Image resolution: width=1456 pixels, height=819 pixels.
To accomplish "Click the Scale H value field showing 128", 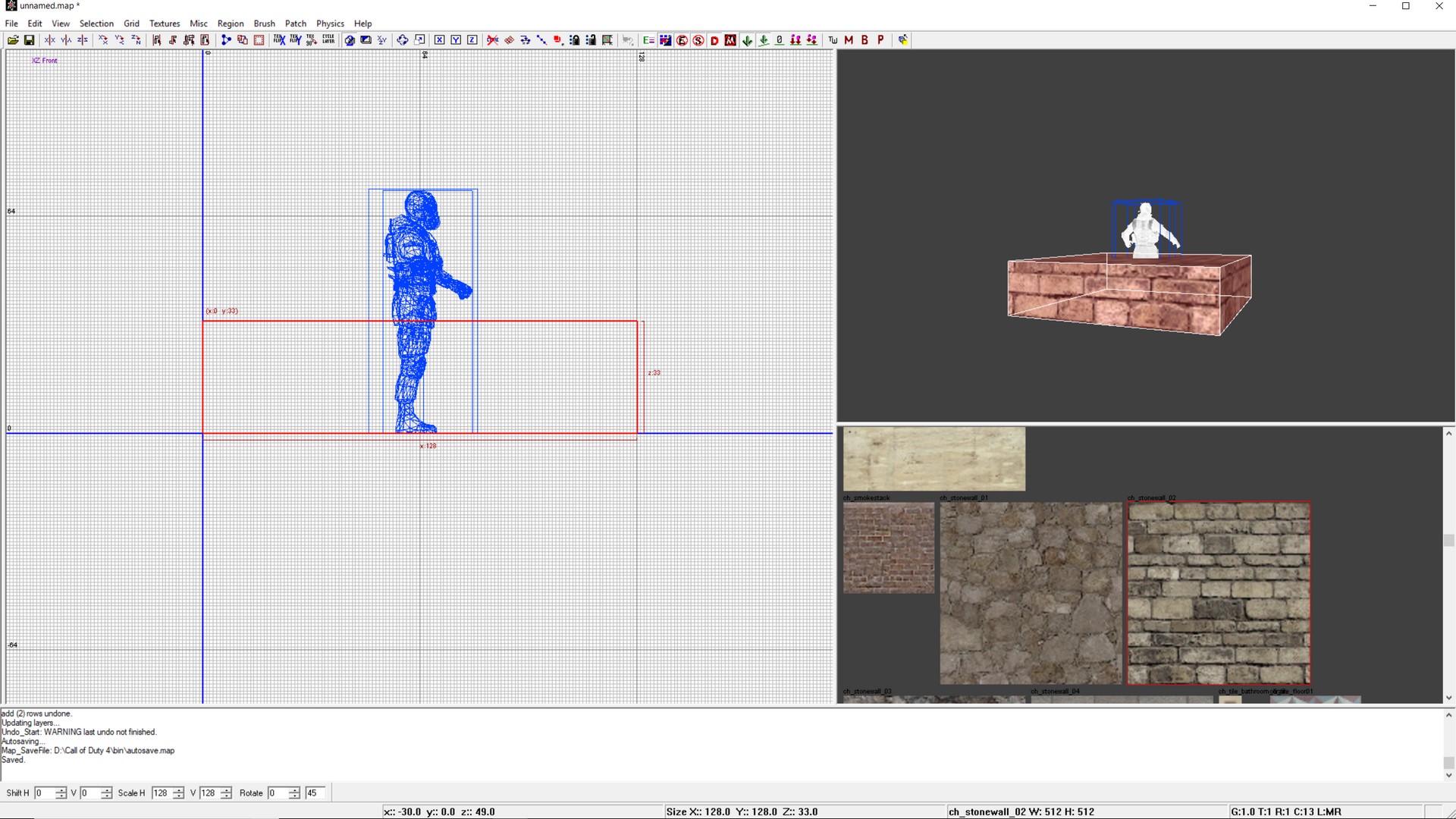I will pos(162,793).
